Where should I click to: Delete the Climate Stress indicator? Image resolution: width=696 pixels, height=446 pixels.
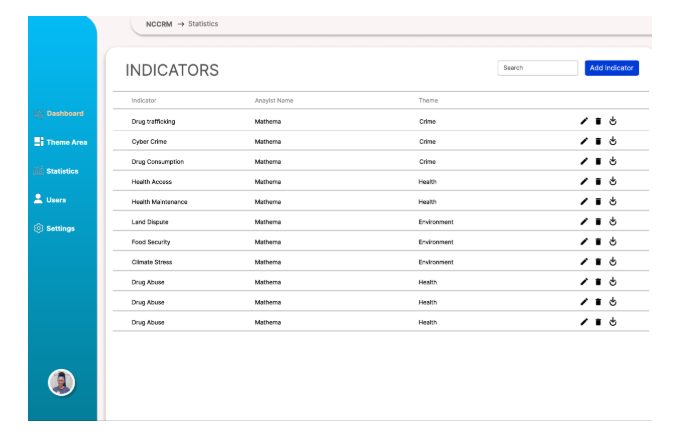pos(598,261)
